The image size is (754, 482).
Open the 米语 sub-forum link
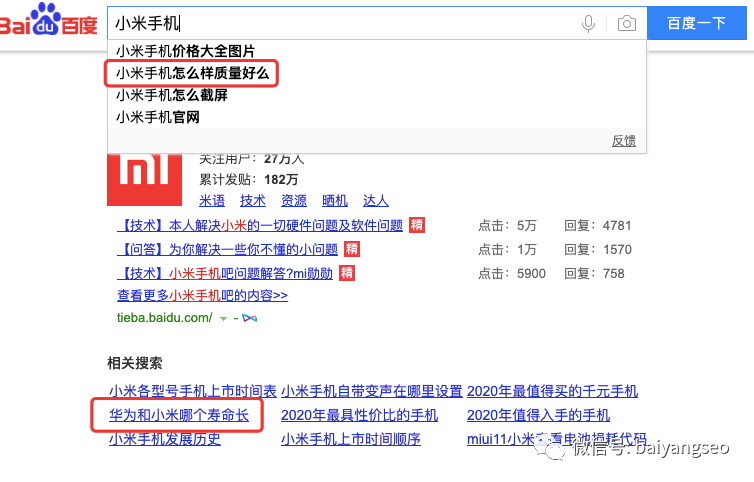(212, 201)
